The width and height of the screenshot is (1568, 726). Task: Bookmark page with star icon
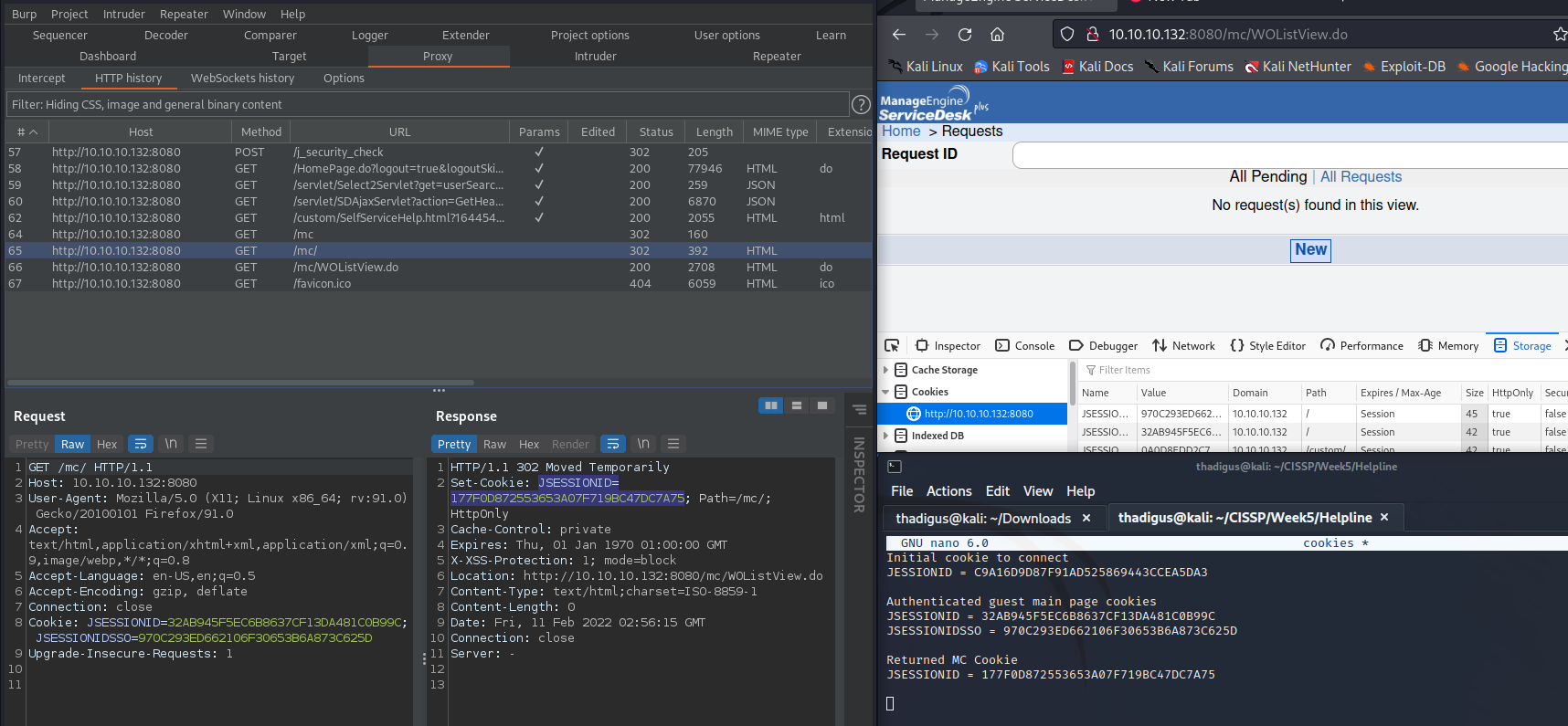1560,35
